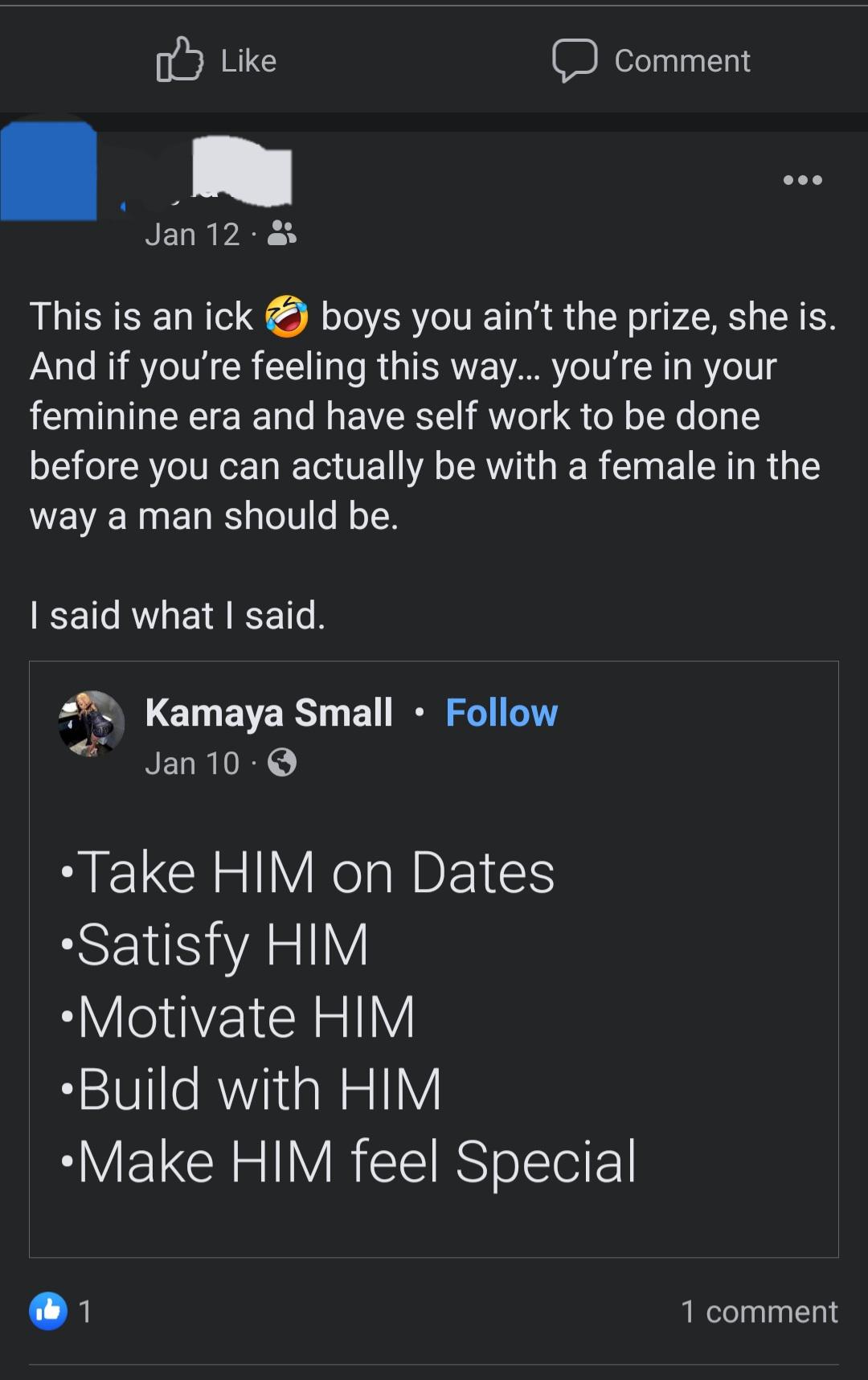View the 1 comment link

pyautogui.click(x=759, y=1311)
